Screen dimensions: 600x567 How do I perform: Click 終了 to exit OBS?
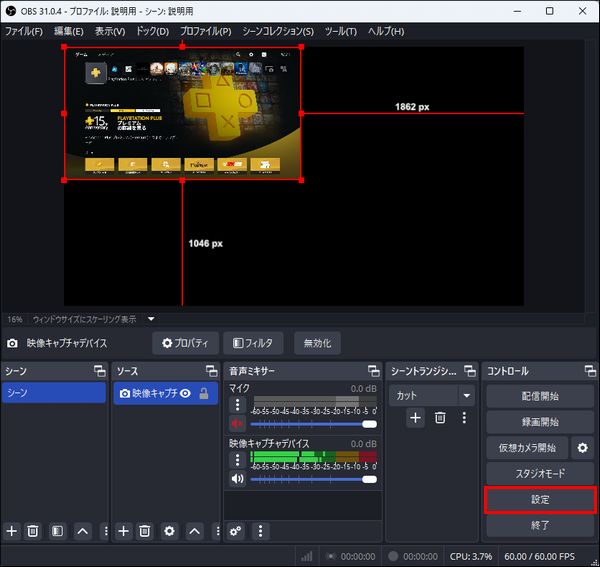point(540,525)
